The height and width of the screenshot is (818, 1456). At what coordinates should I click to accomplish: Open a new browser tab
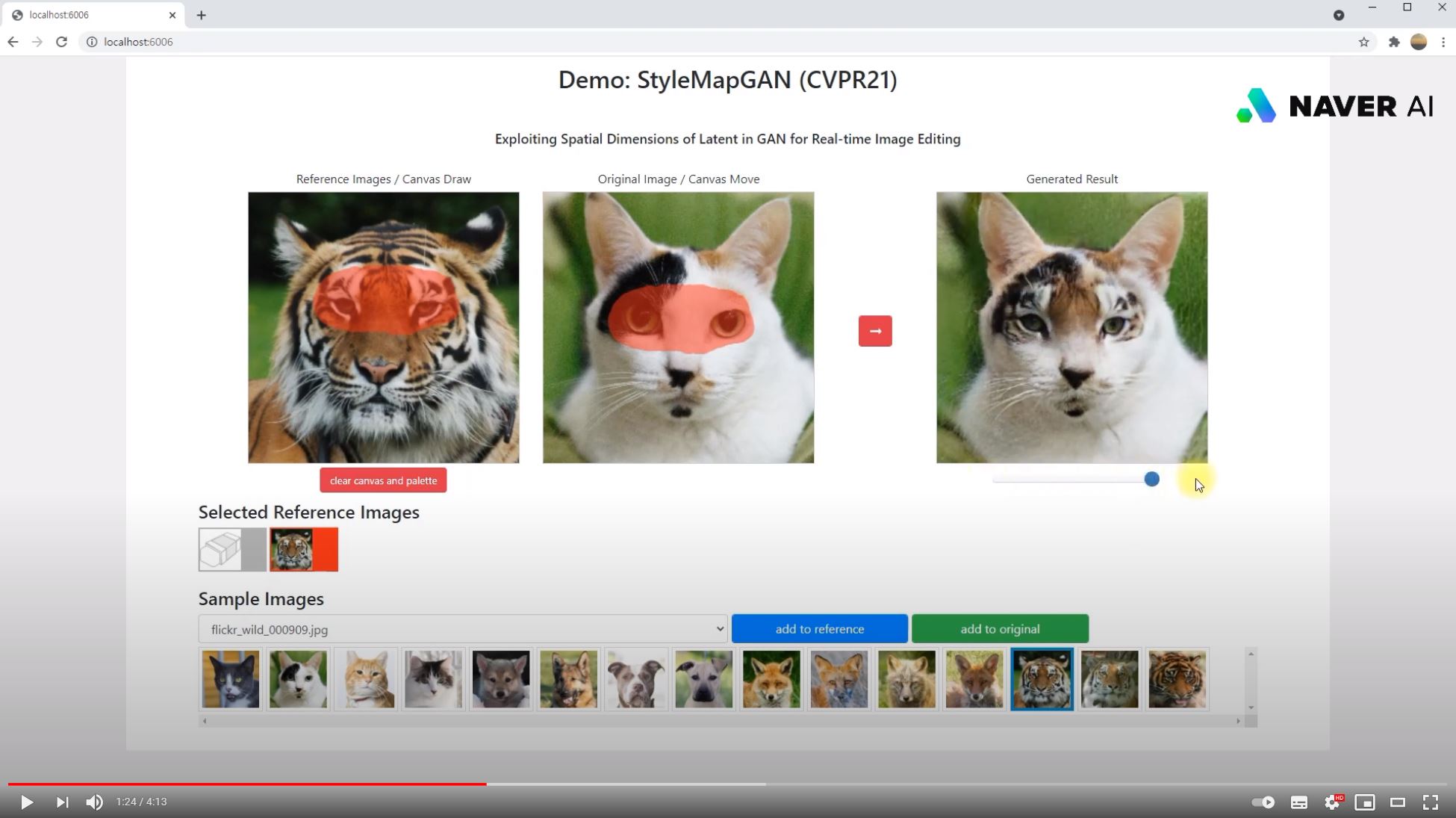[x=201, y=15]
